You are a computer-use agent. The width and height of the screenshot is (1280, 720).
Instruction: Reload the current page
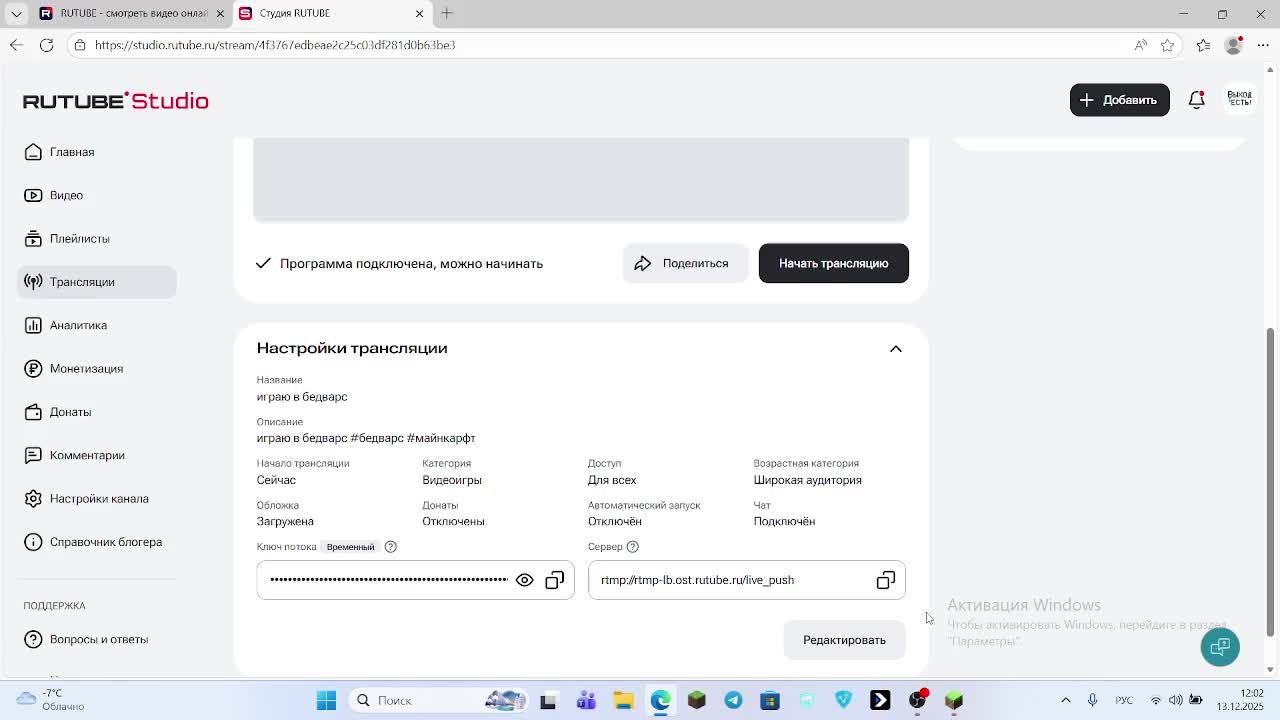pyautogui.click(x=46, y=45)
